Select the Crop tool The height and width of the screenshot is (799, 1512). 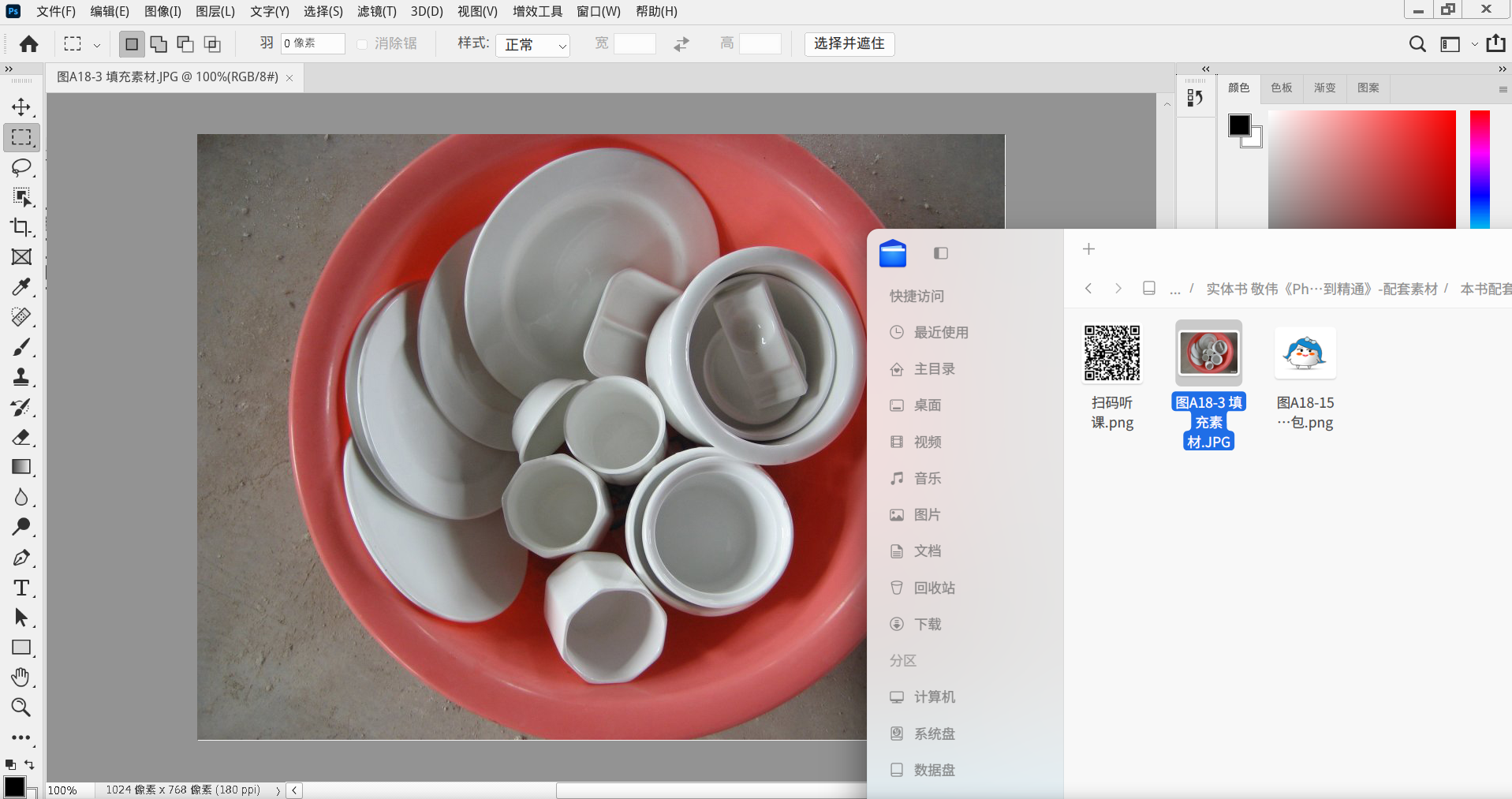coord(21,227)
